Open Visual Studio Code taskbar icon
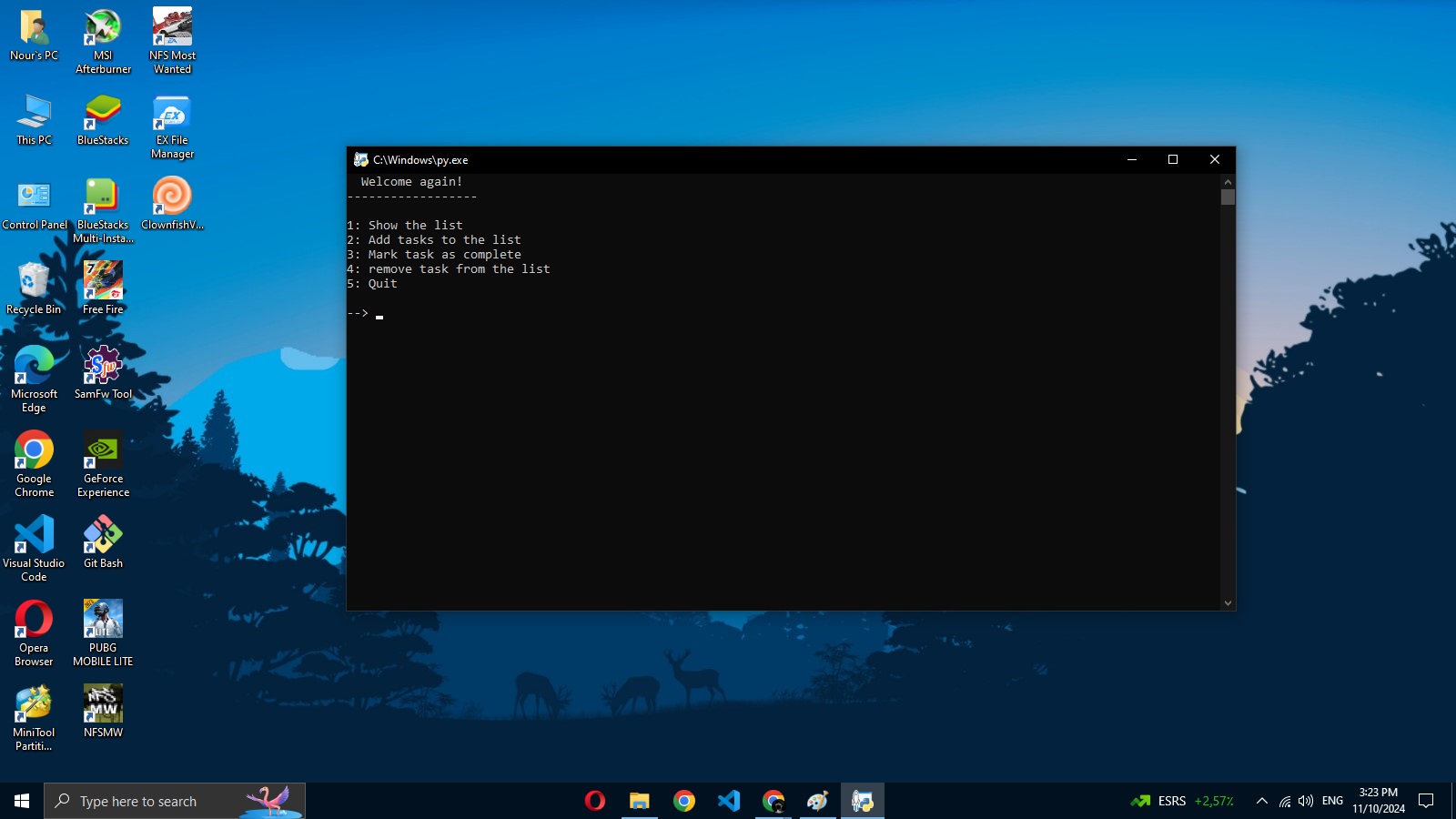The image size is (1456, 819). pyautogui.click(x=729, y=801)
